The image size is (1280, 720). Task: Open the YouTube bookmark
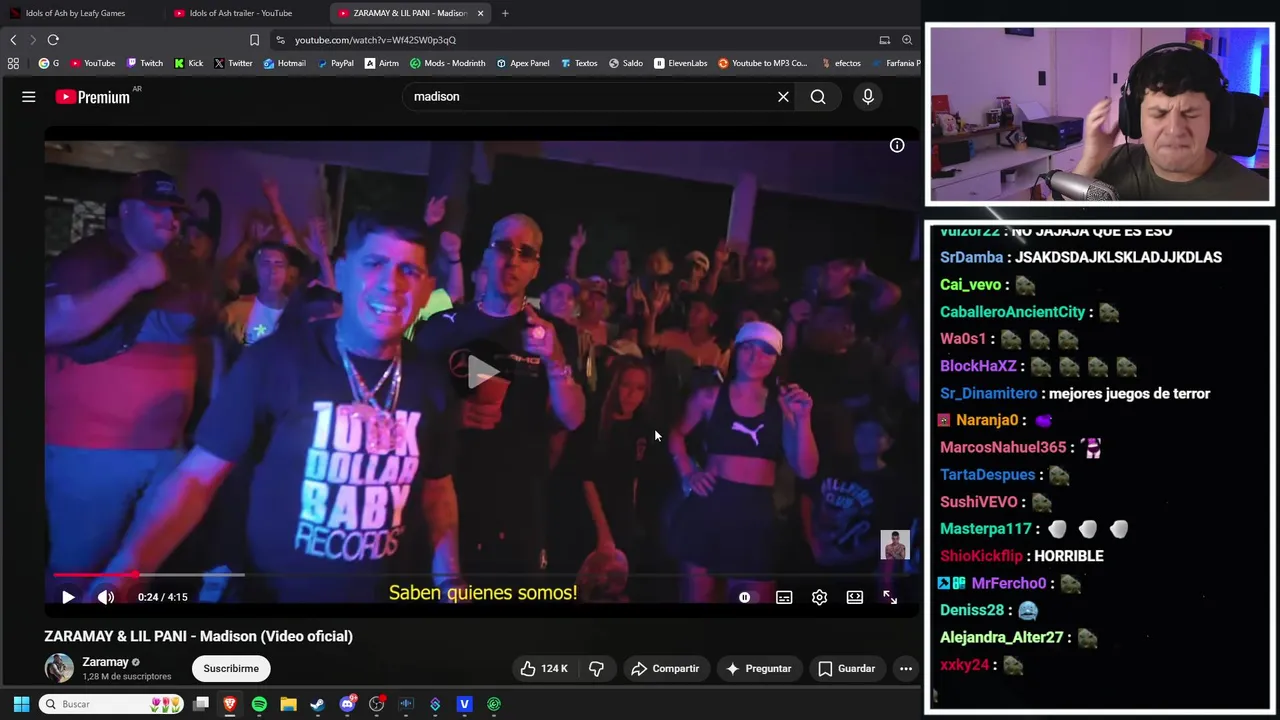(x=92, y=63)
